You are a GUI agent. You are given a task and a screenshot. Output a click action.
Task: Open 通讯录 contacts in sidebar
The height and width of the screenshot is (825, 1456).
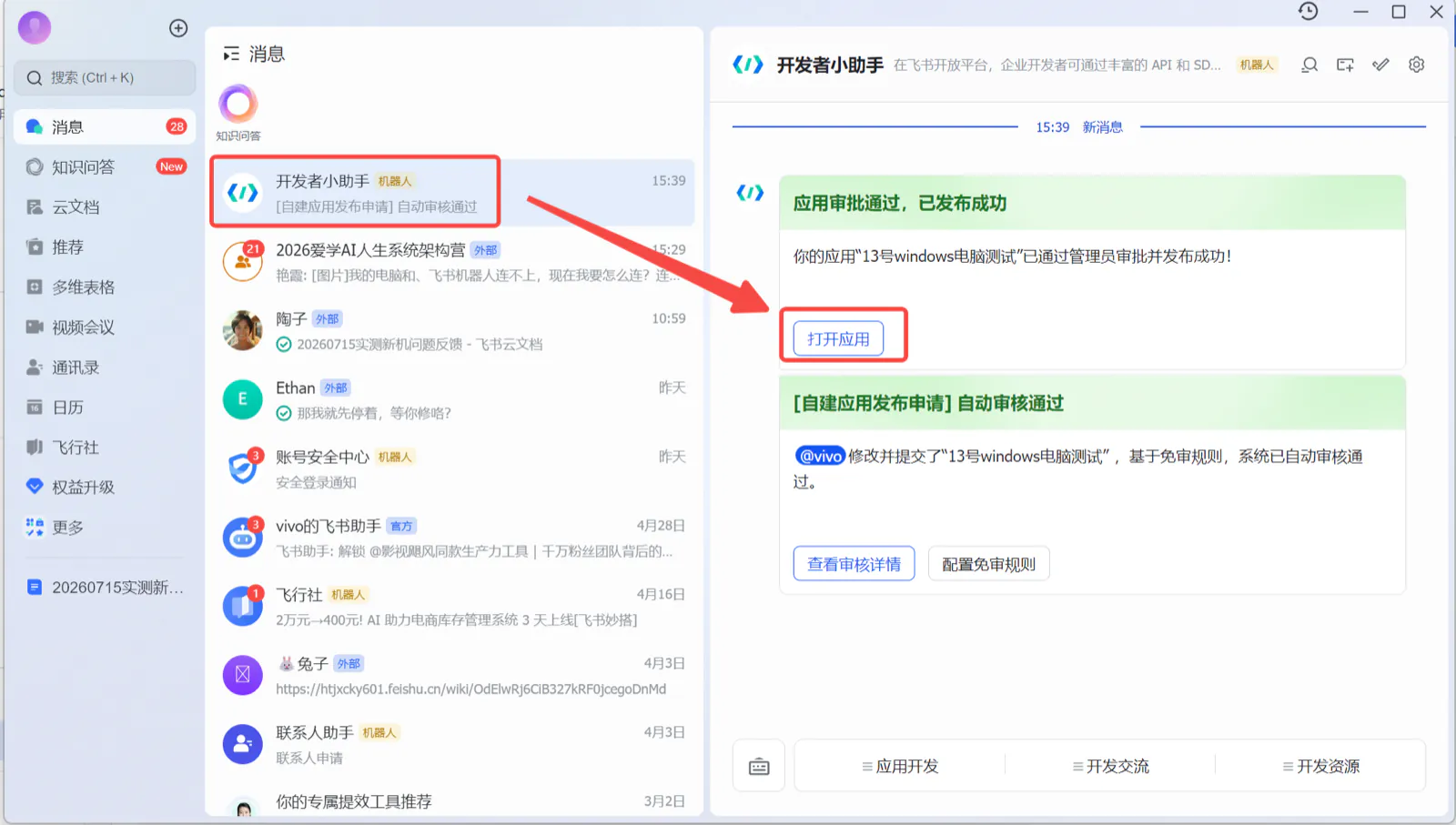(x=105, y=367)
